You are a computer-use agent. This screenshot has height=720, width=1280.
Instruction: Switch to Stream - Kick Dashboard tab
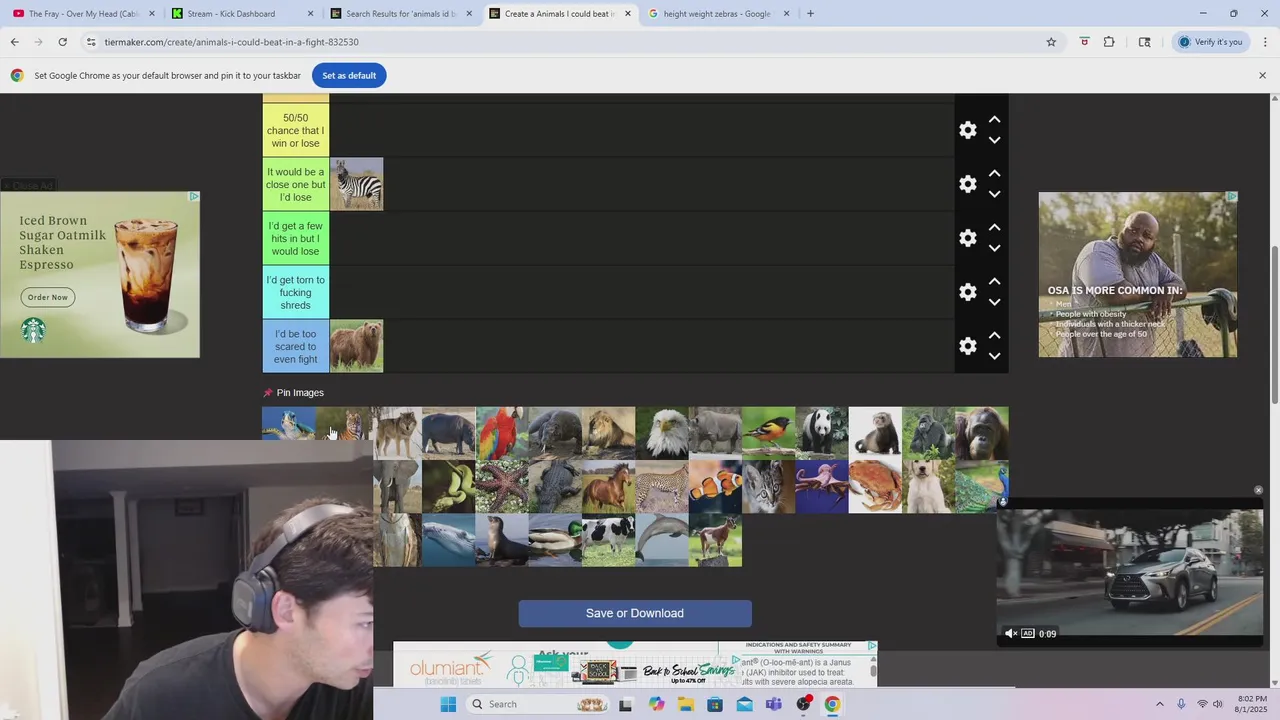[x=243, y=14]
